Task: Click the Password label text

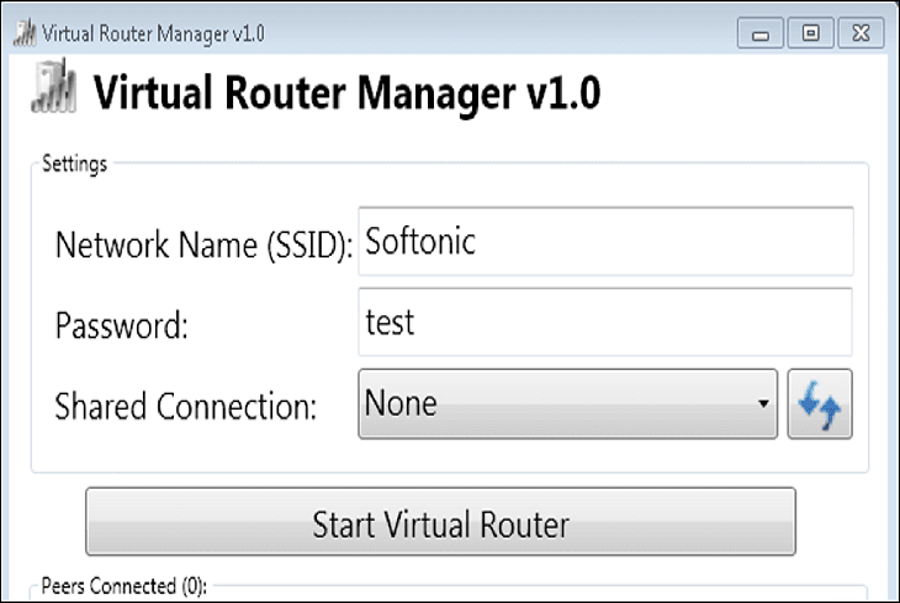Action: 121,325
